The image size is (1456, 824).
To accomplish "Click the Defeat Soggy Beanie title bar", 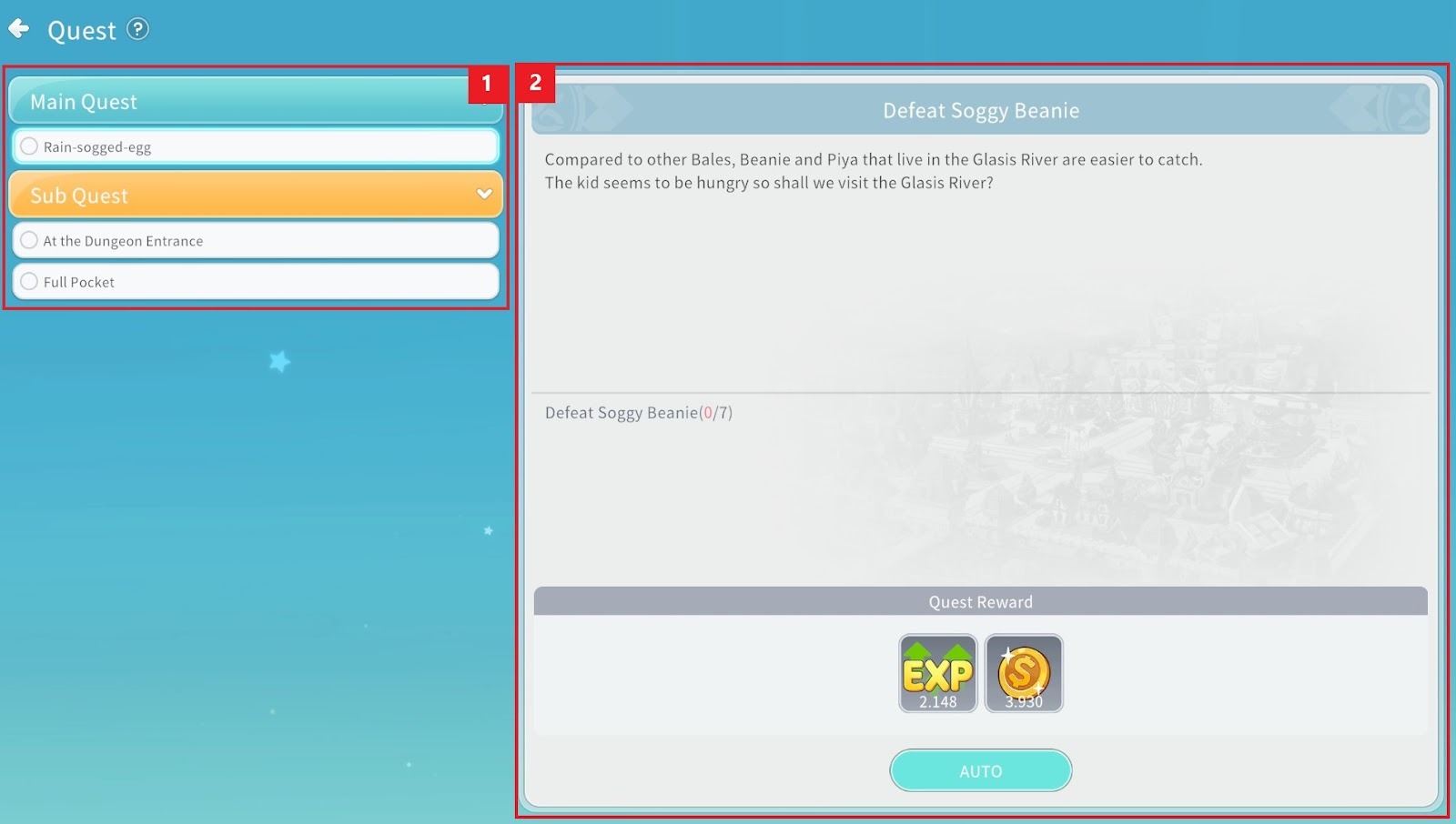I will tap(980, 111).
